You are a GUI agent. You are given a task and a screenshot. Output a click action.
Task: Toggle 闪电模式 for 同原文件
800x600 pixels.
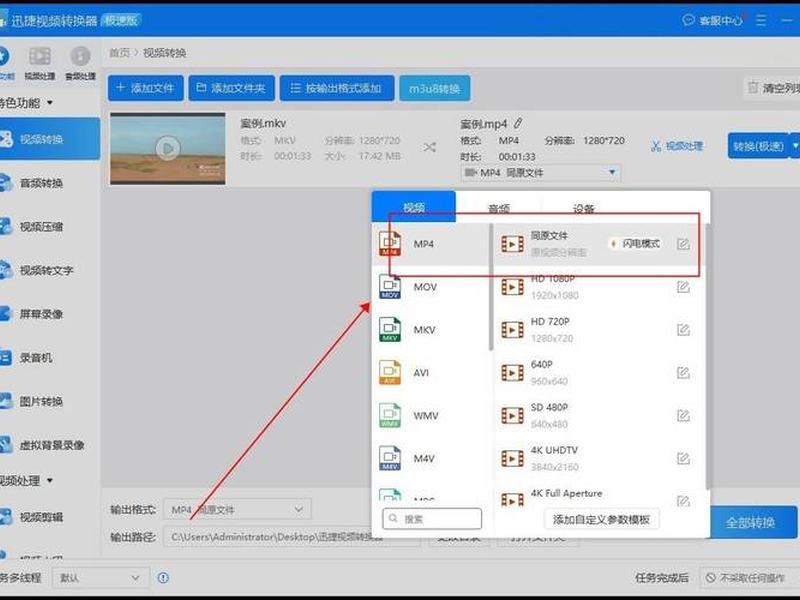[x=635, y=244]
